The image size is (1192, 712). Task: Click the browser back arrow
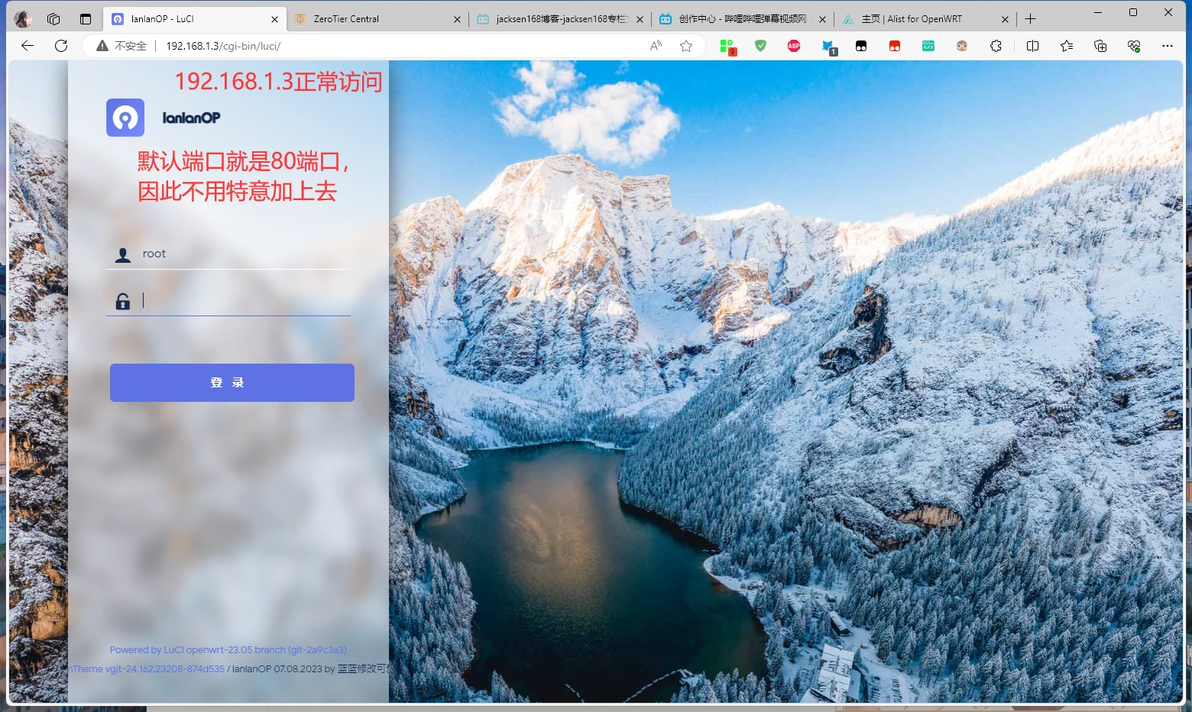click(x=27, y=46)
